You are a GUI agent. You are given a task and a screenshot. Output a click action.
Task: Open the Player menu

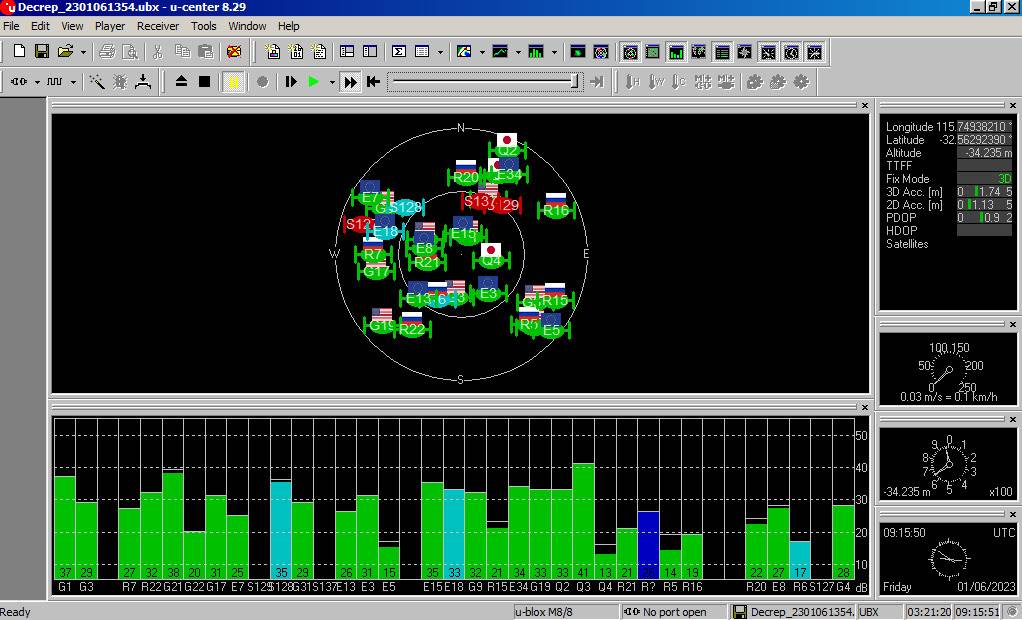coord(110,26)
